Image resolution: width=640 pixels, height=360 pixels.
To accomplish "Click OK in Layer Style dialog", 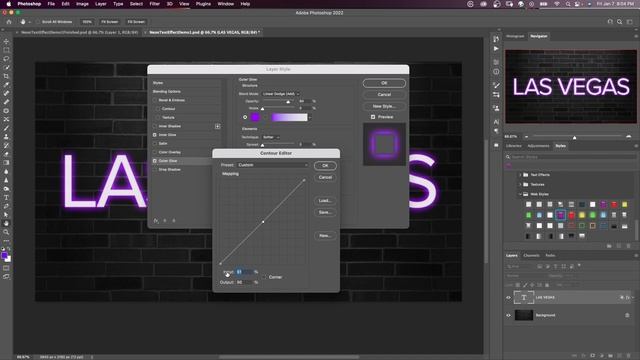I will (x=384, y=83).
